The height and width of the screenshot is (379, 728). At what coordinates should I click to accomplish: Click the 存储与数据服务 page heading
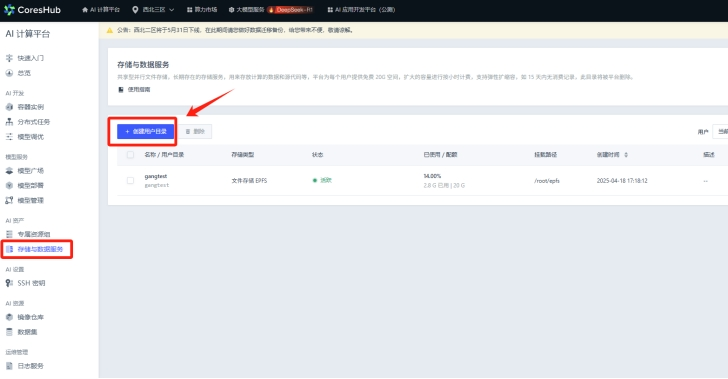tap(143, 65)
